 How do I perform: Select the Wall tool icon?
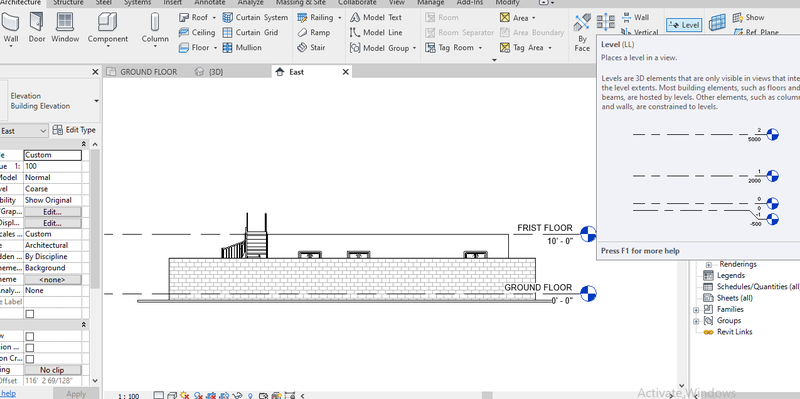(10, 23)
